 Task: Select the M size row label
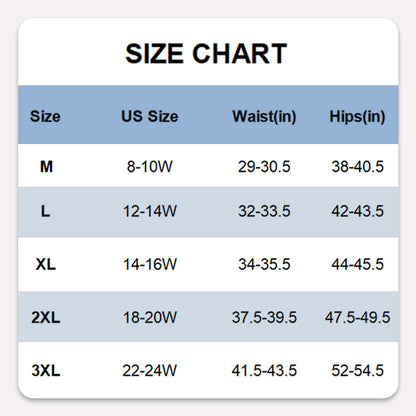(x=46, y=166)
